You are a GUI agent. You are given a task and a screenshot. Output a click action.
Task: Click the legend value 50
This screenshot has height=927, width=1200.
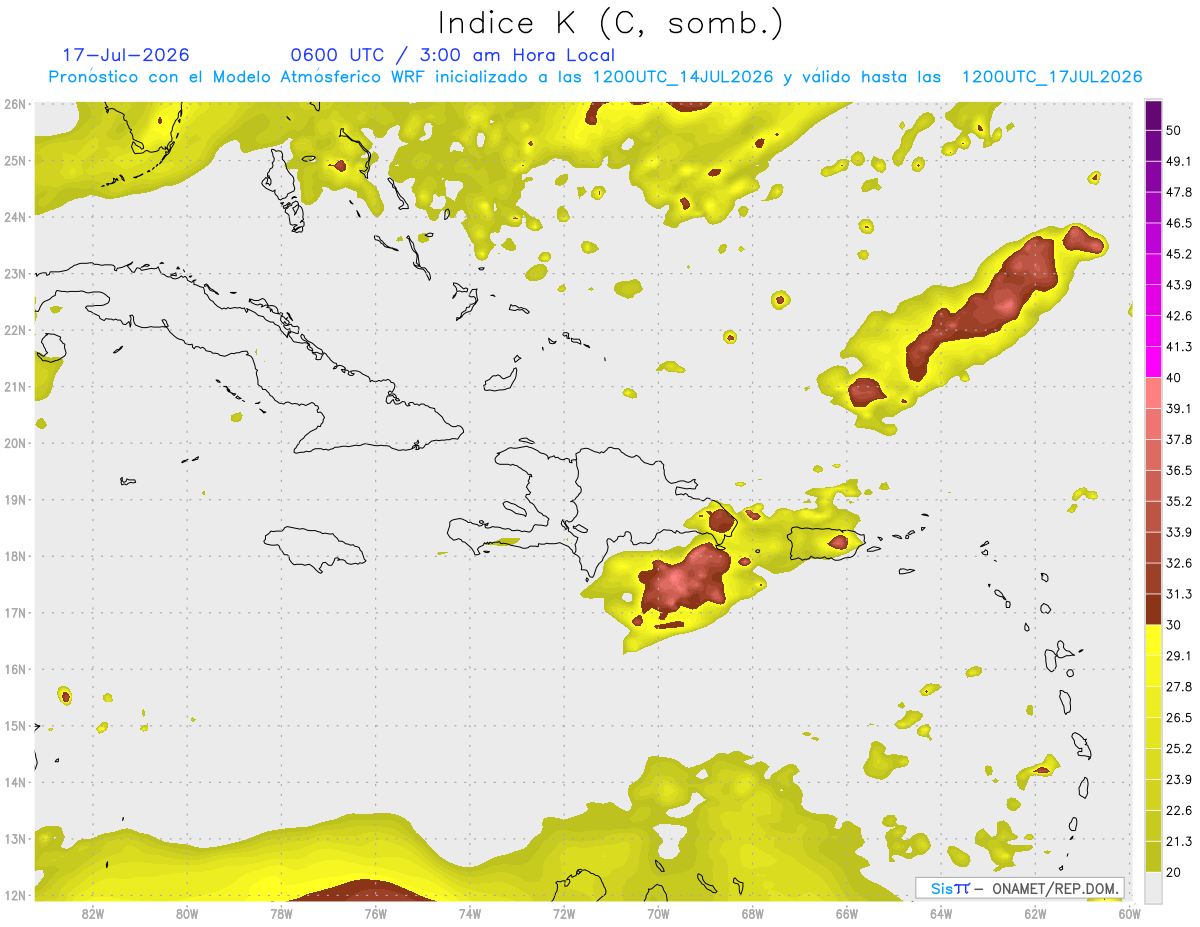click(1175, 131)
